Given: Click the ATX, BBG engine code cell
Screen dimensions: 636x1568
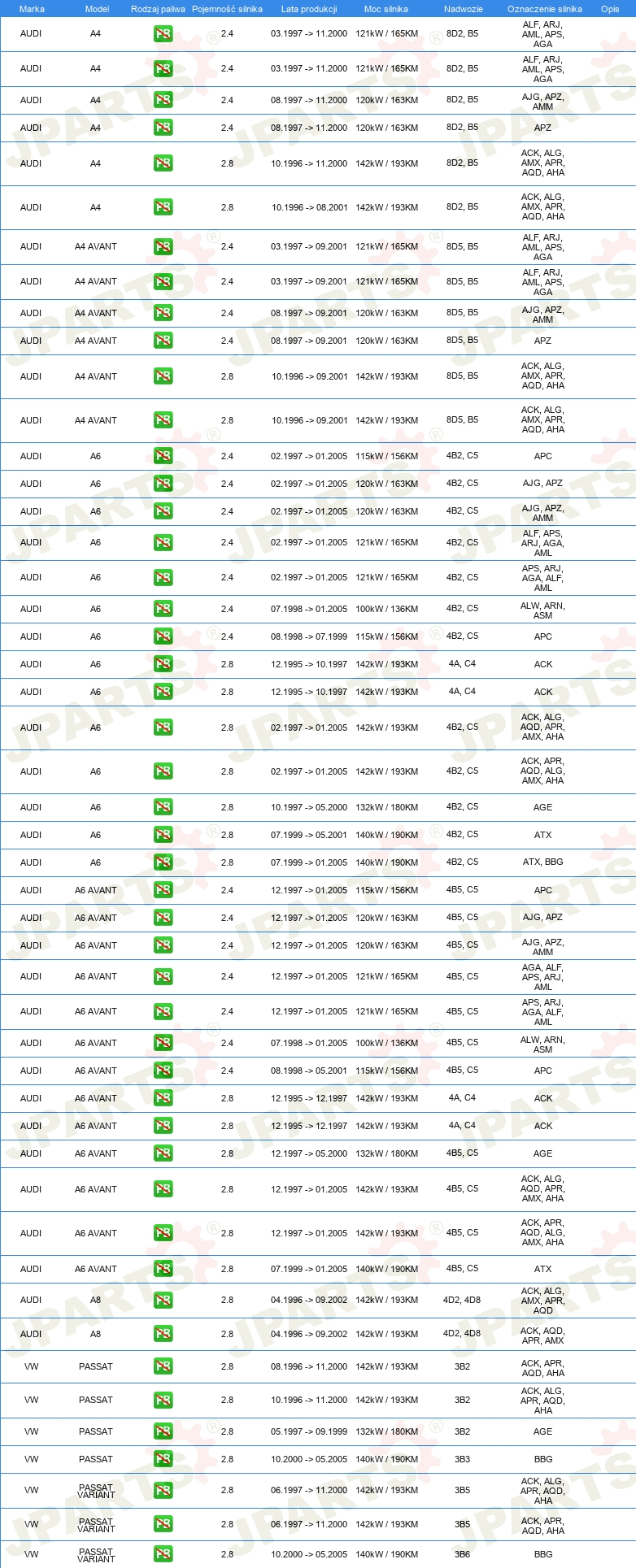Looking at the screenshot, I should pyautogui.click(x=542, y=862).
